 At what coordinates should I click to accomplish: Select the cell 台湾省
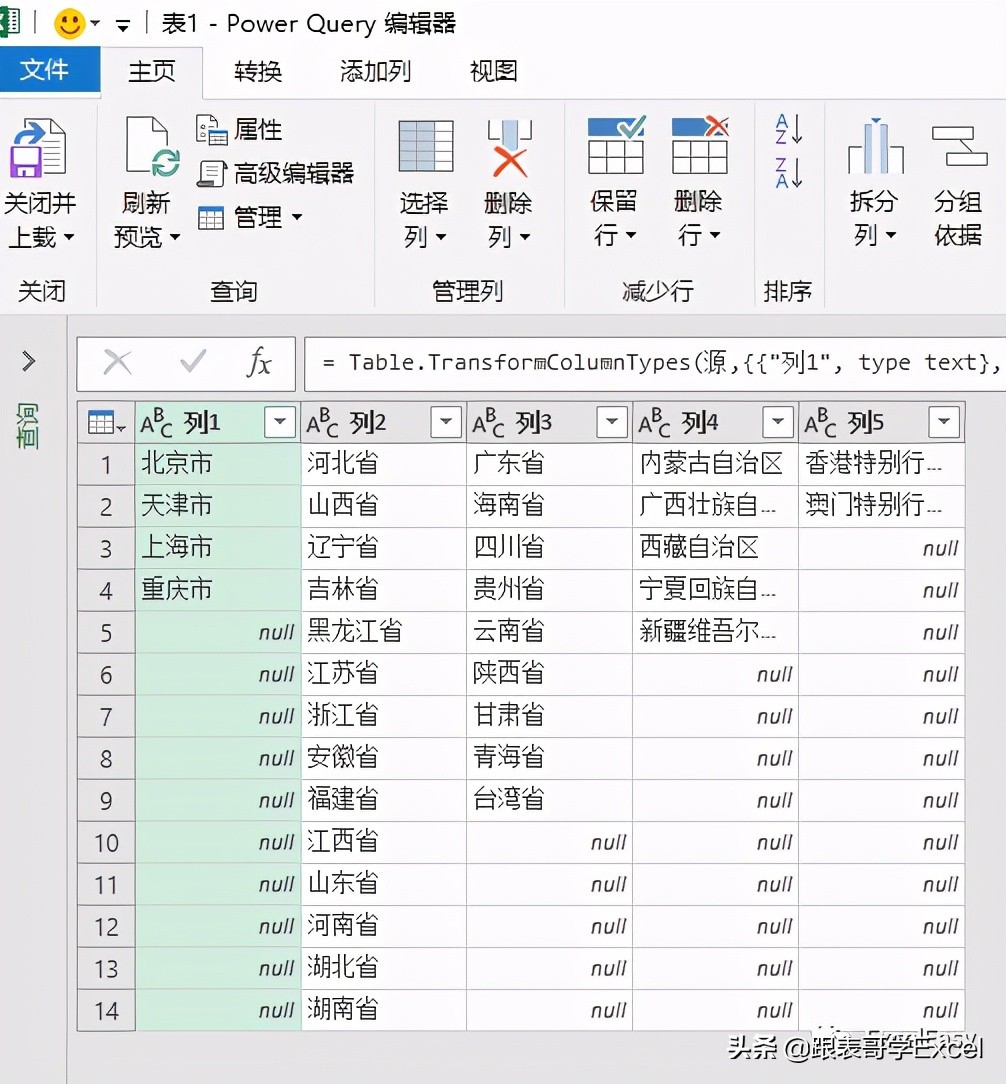[550, 801]
